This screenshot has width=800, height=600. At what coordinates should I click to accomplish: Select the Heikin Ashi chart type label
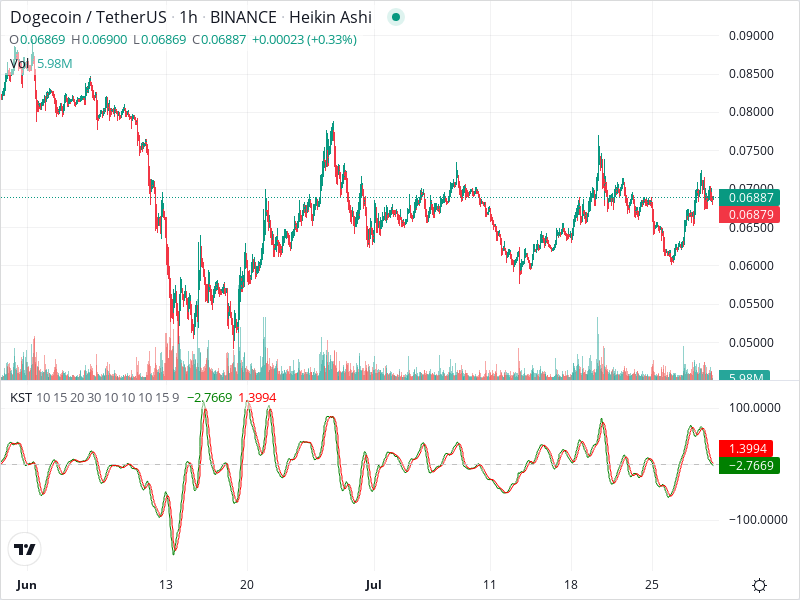(330, 17)
